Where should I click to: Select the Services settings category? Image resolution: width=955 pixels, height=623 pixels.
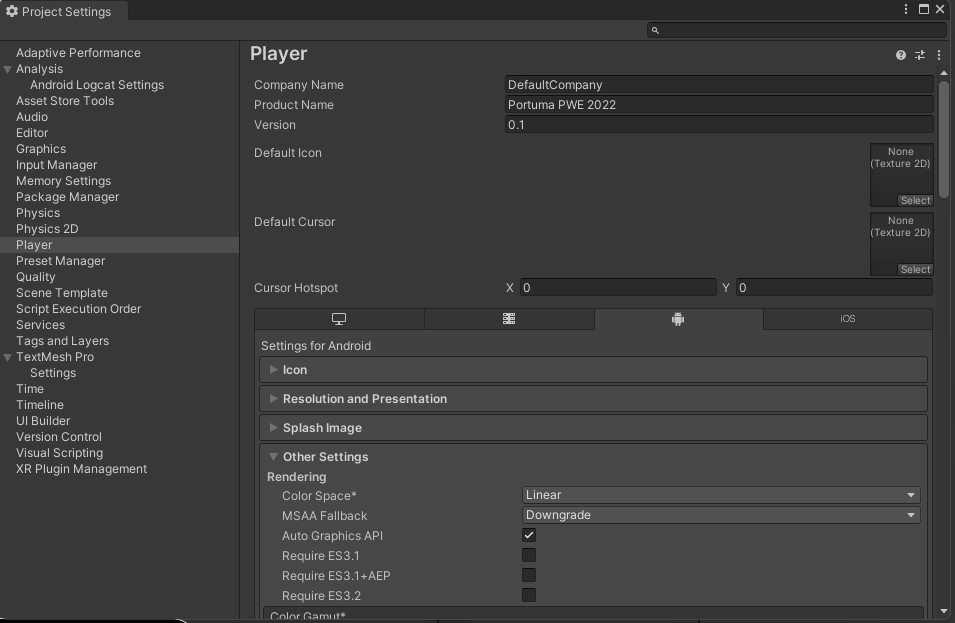(x=40, y=325)
